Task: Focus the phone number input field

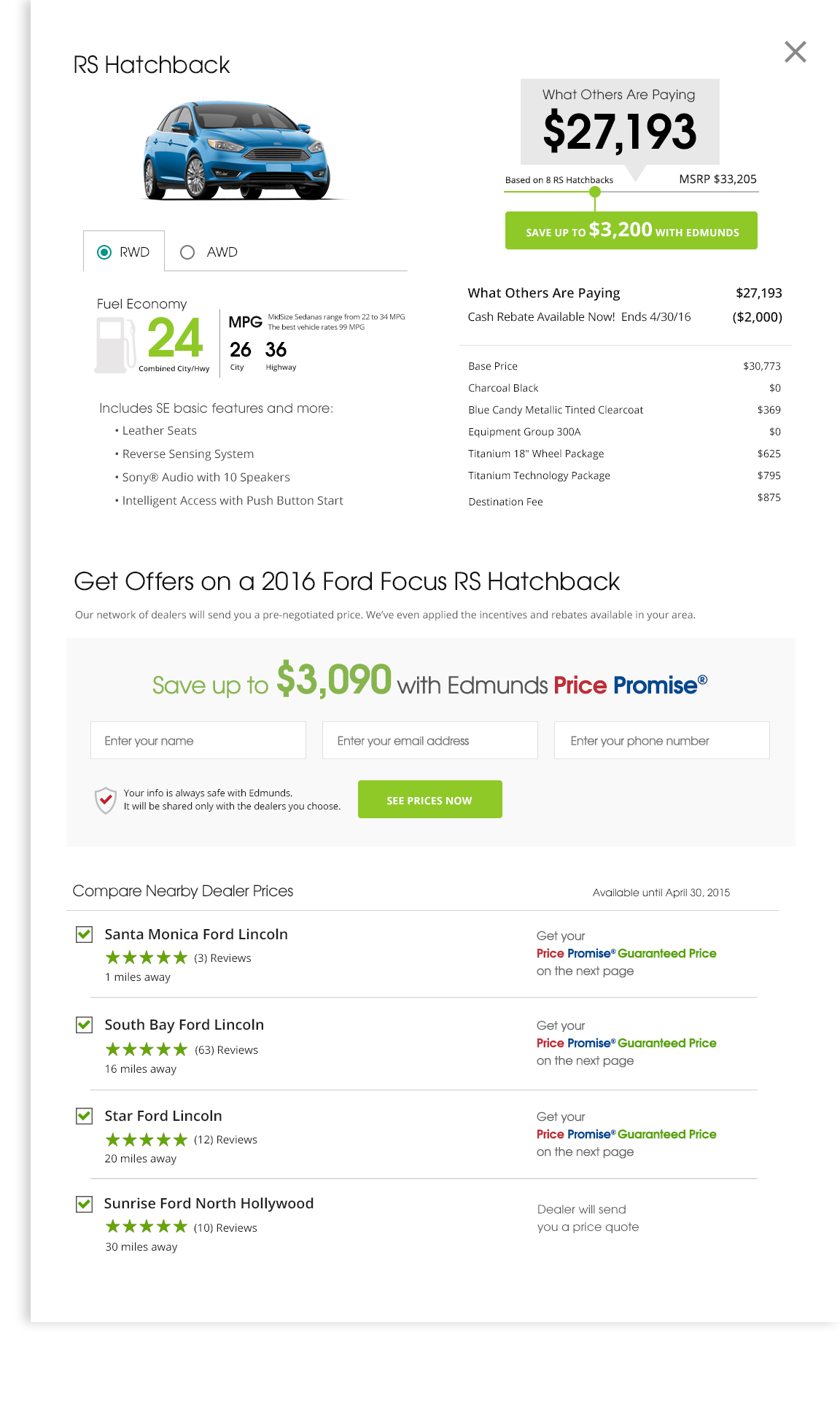Action: click(x=661, y=740)
